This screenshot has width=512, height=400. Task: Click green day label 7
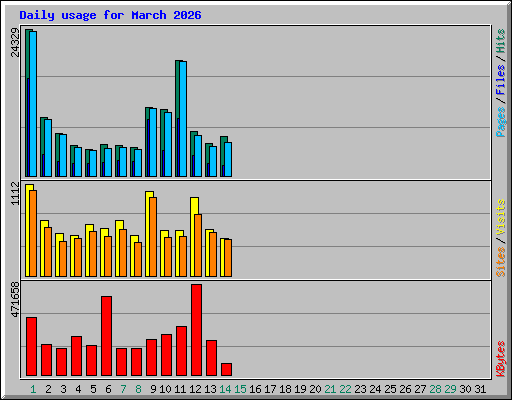pyautogui.click(x=123, y=389)
